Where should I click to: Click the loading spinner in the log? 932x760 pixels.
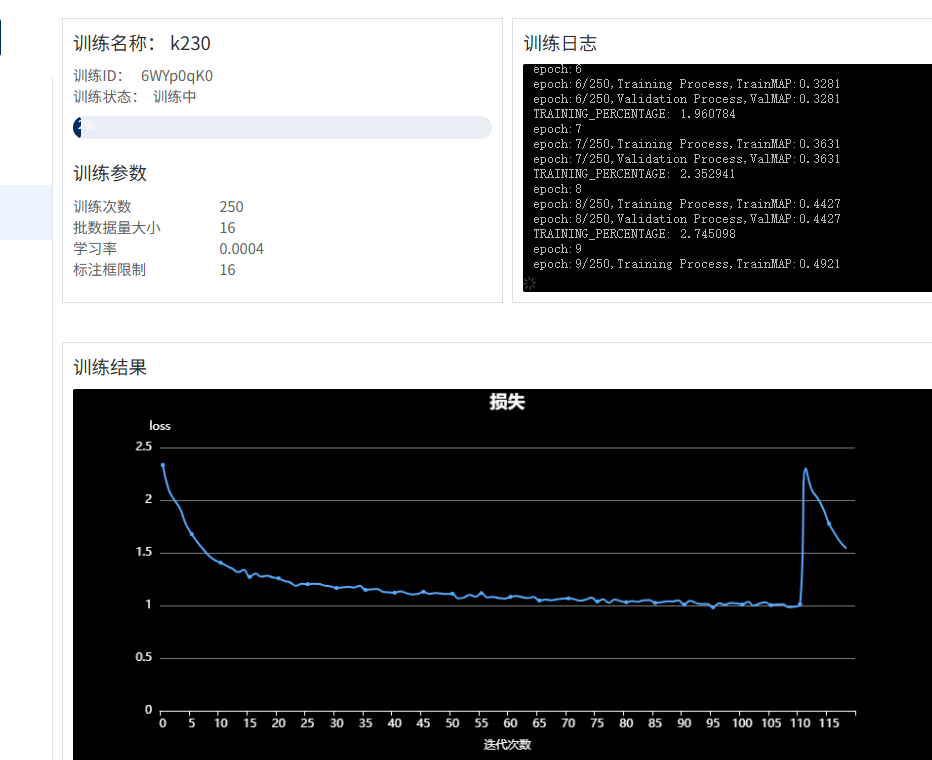pyautogui.click(x=530, y=283)
